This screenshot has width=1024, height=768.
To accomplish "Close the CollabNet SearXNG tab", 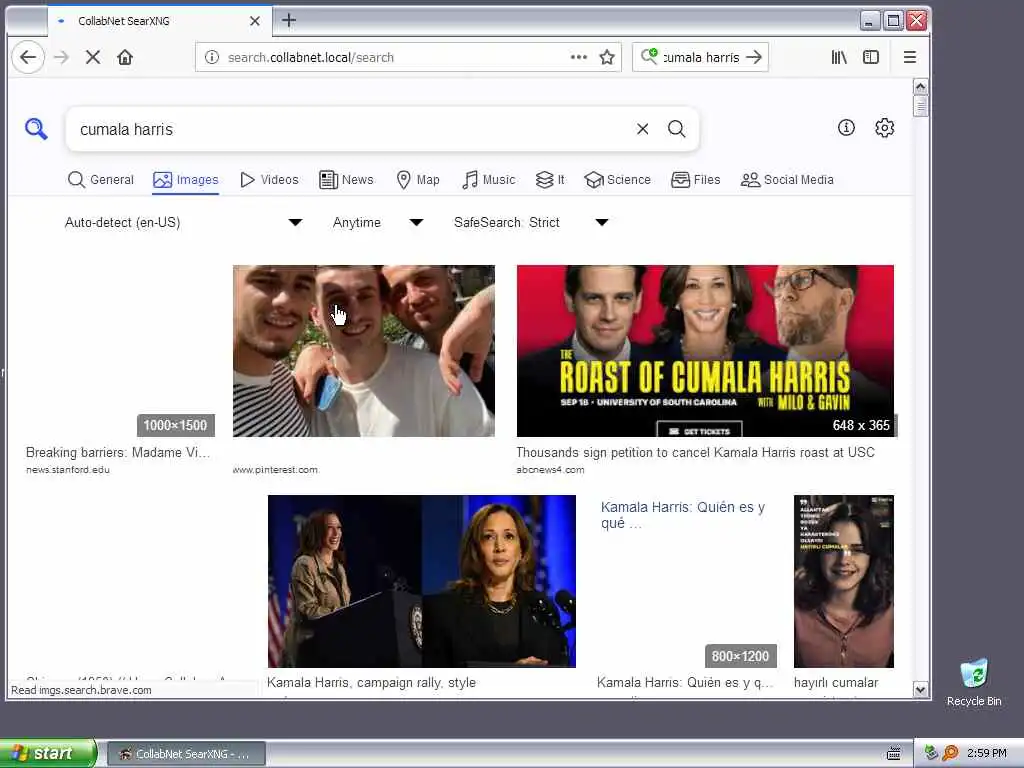I will (255, 21).
